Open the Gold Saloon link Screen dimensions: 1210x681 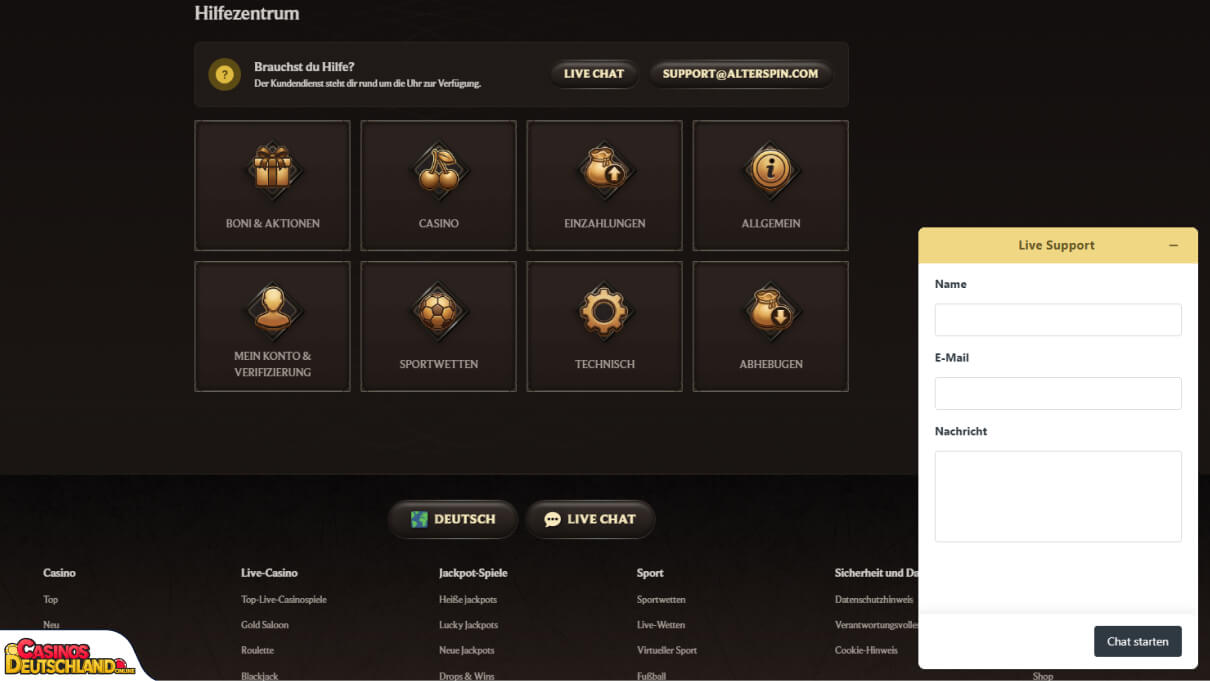[x=265, y=625]
